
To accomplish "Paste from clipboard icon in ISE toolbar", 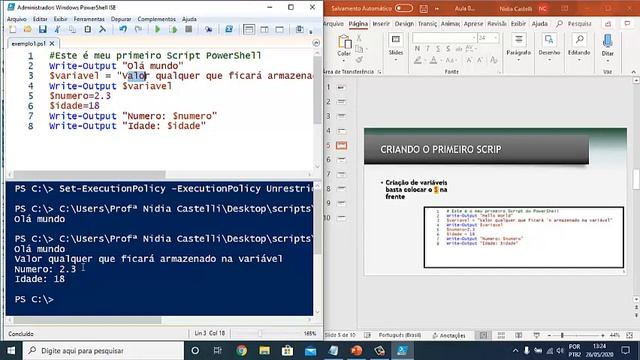I will (x=87, y=29).
